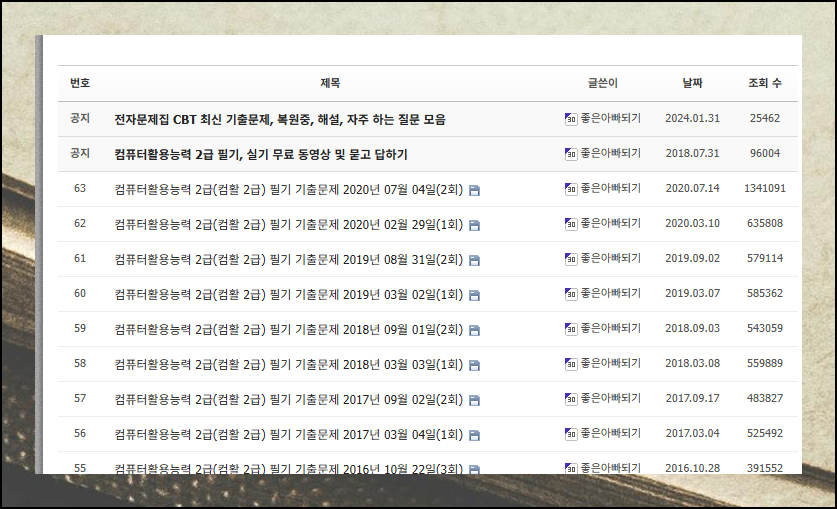Click author level icon on row 57
837x509 pixels.
point(571,399)
